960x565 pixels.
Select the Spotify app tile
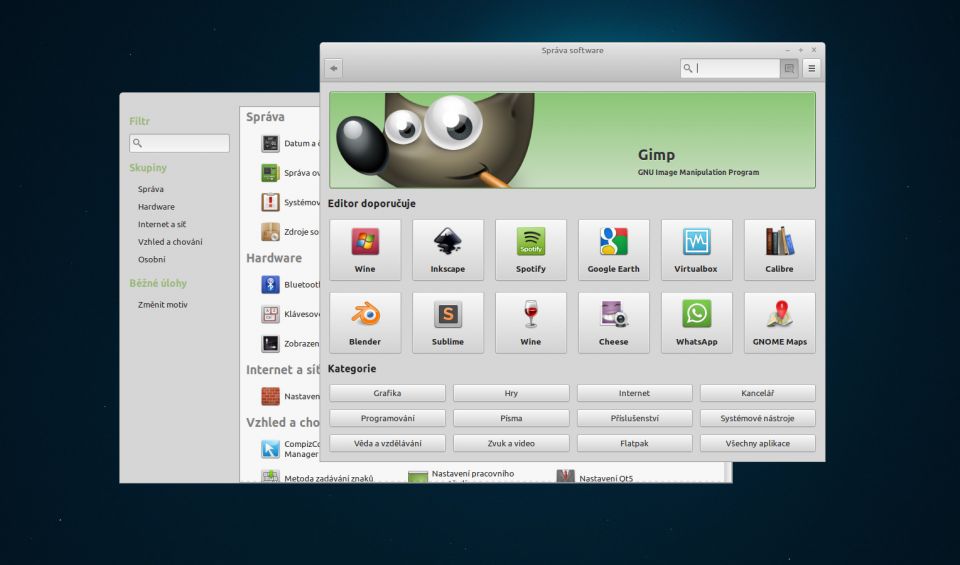pos(531,250)
